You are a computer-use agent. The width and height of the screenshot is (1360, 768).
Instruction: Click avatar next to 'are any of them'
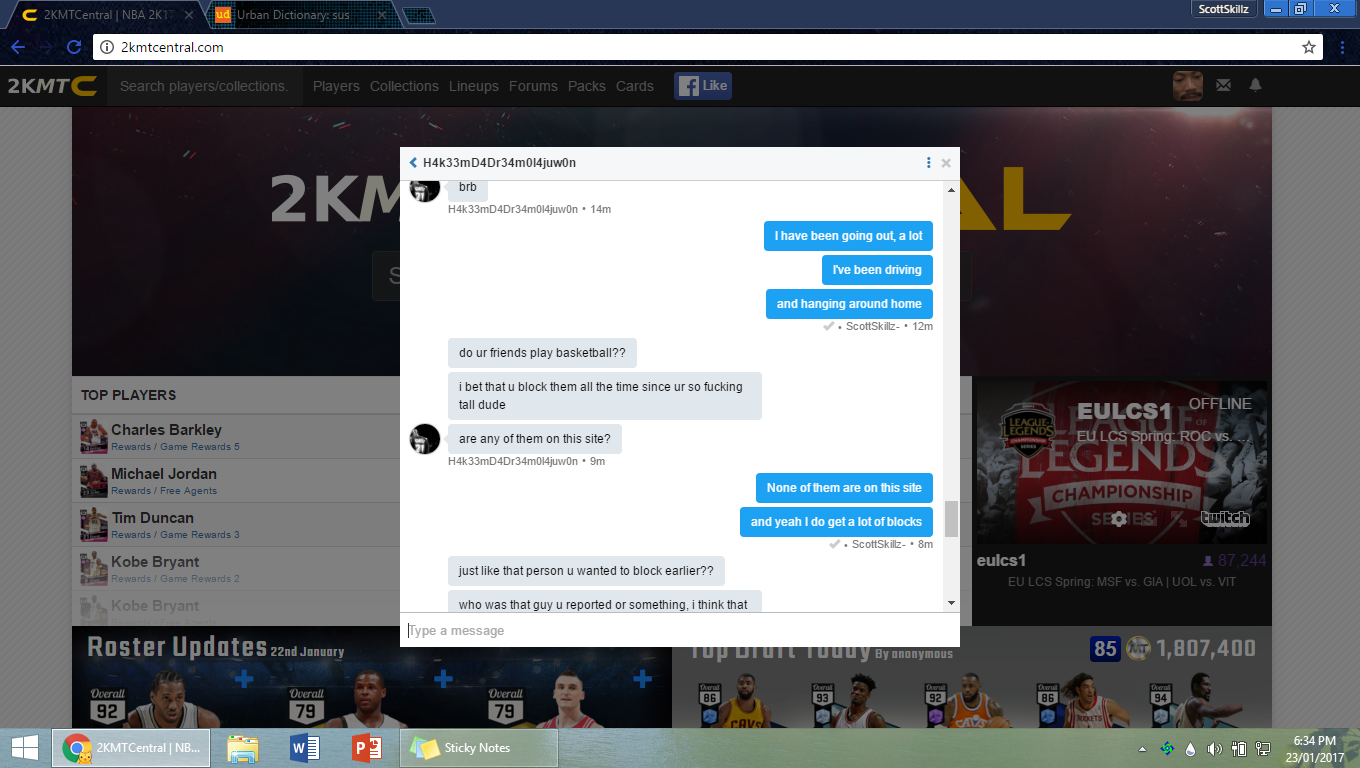(x=425, y=439)
